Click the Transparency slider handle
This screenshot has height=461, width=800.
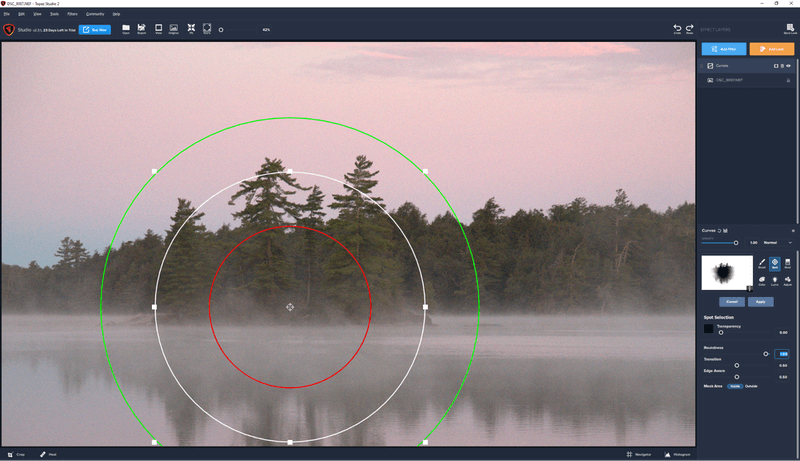pos(721,332)
